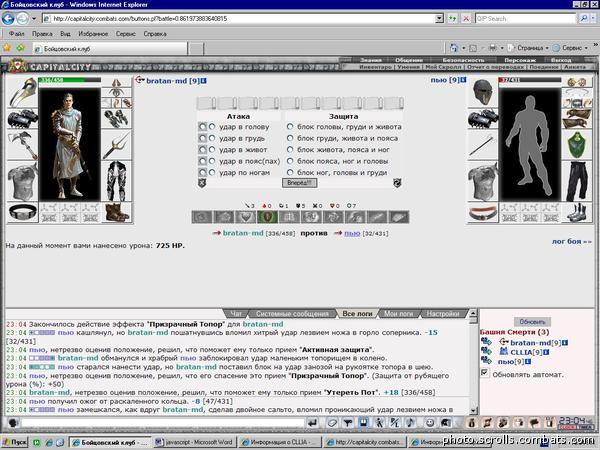Viewport: 600px width, 450px height.
Task: Click bratan-md's trident off-hand weapon icon
Action: coord(116,145)
